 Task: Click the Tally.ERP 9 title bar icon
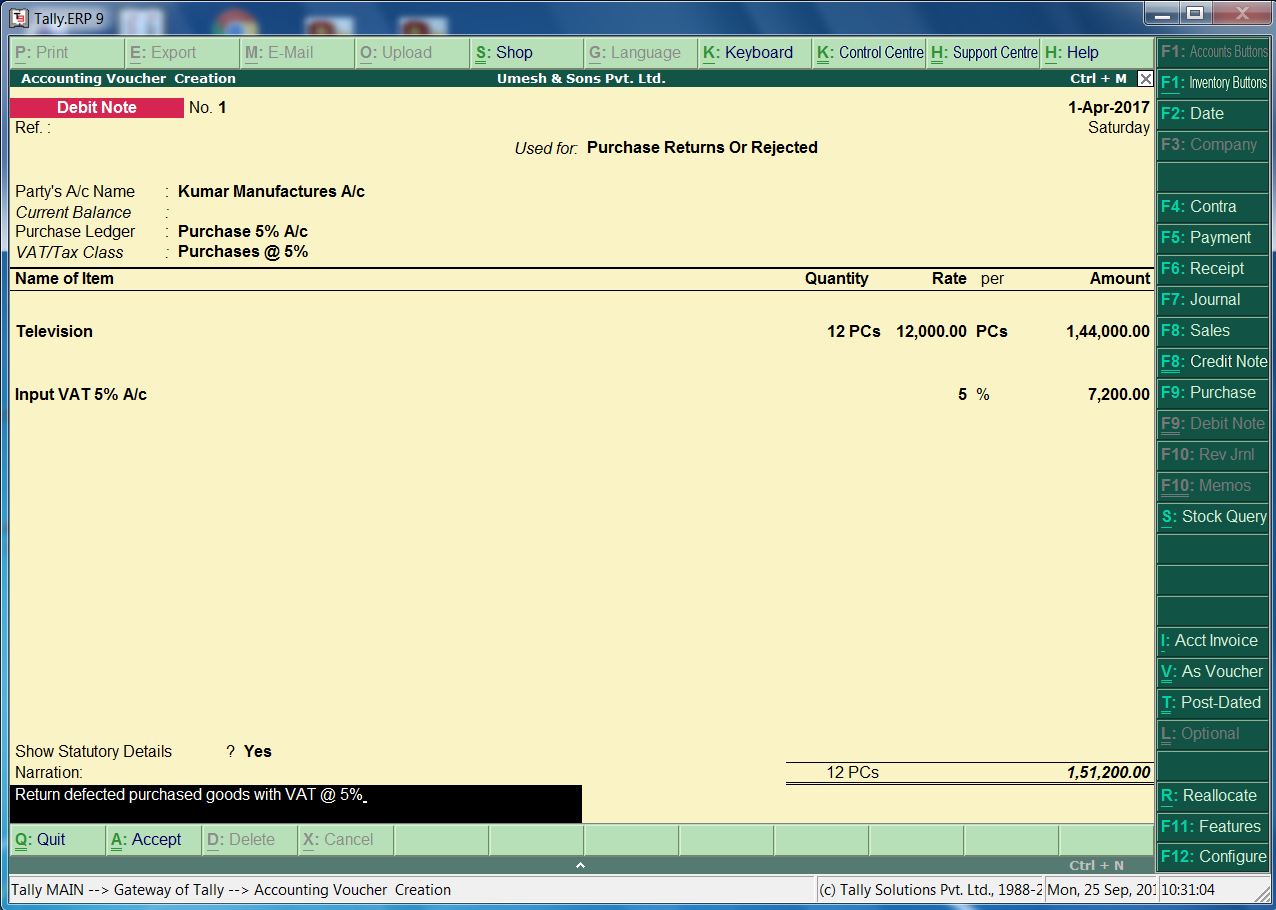pos(18,18)
